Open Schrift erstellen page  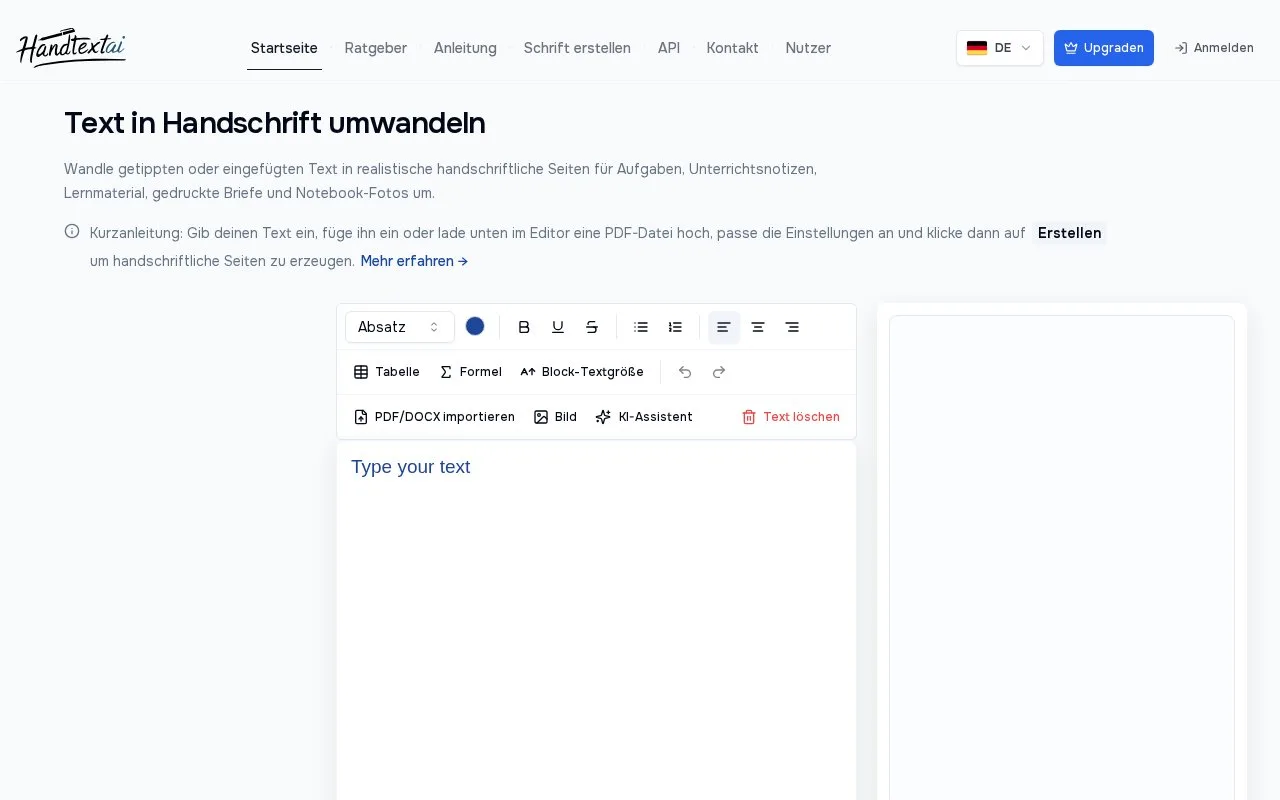[x=577, y=48]
